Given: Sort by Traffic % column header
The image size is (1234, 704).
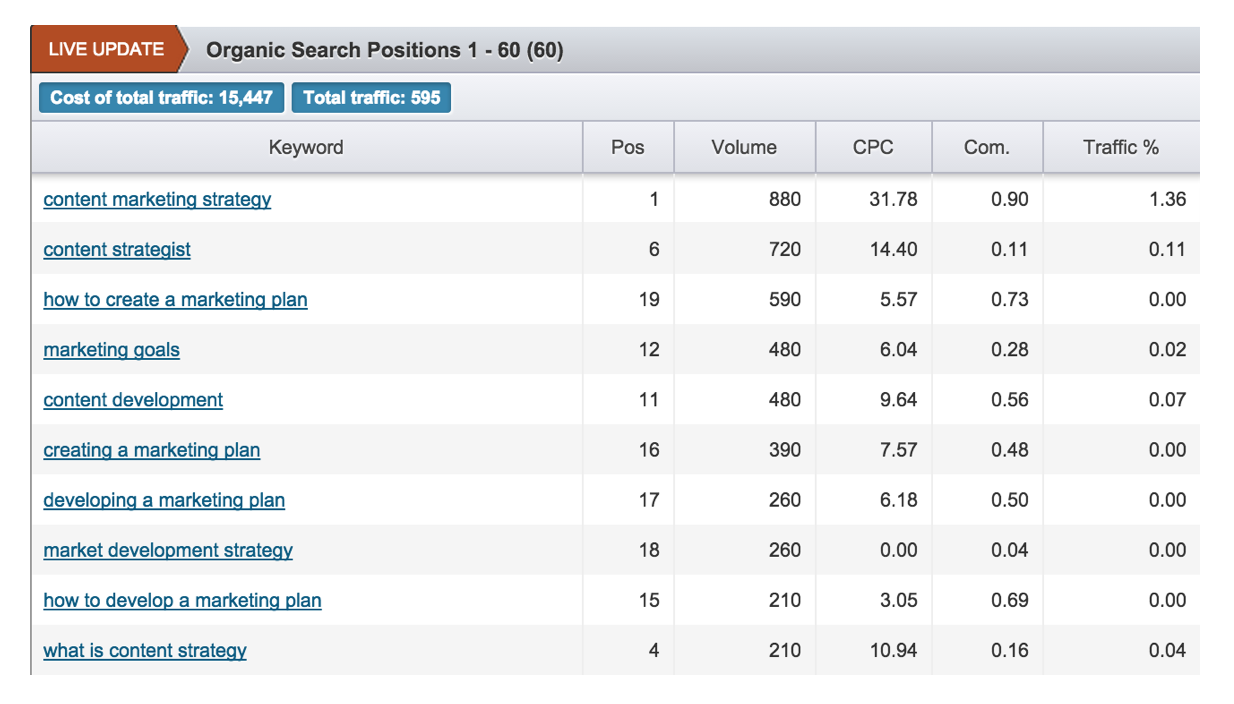Looking at the screenshot, I should 1120,148.
